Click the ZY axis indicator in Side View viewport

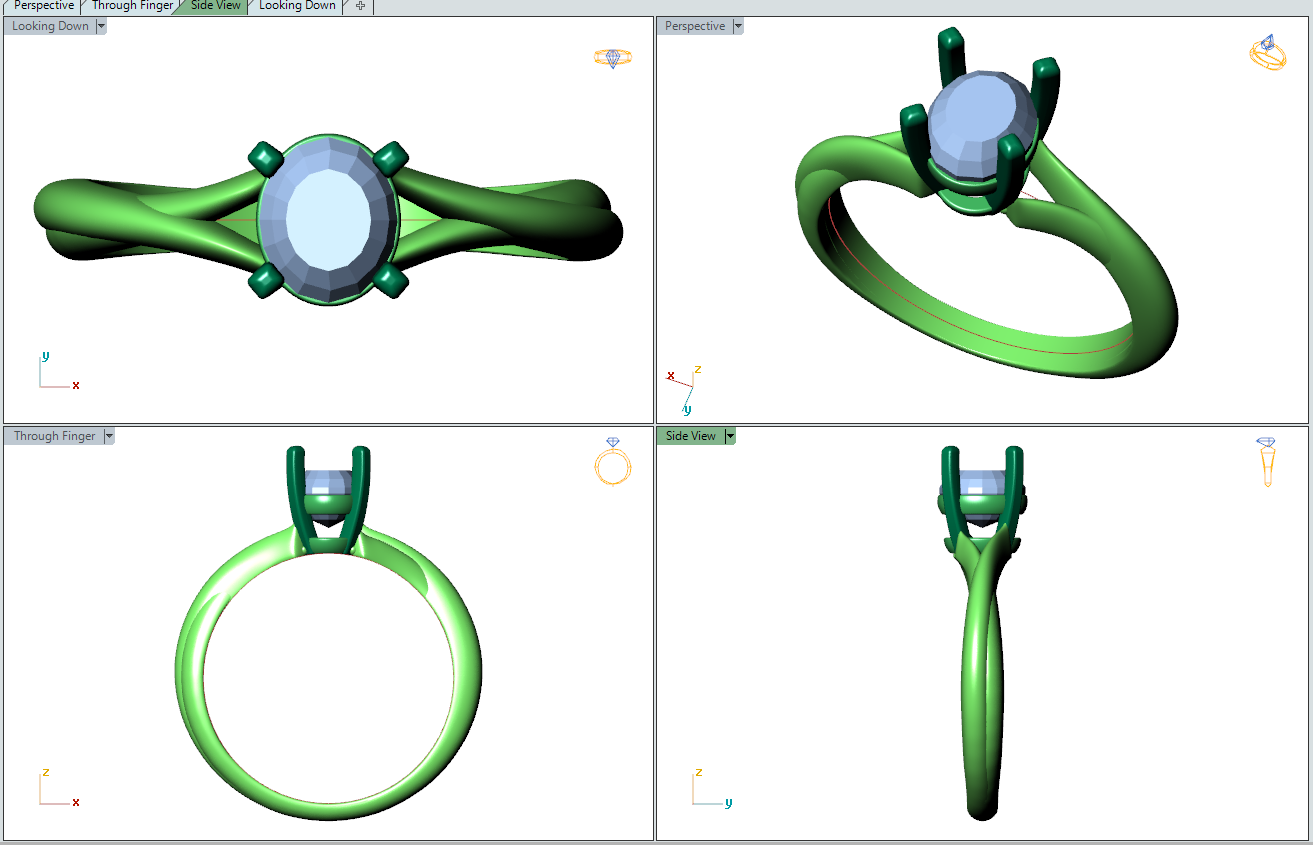pyautogui.click(x=711, y=790)
